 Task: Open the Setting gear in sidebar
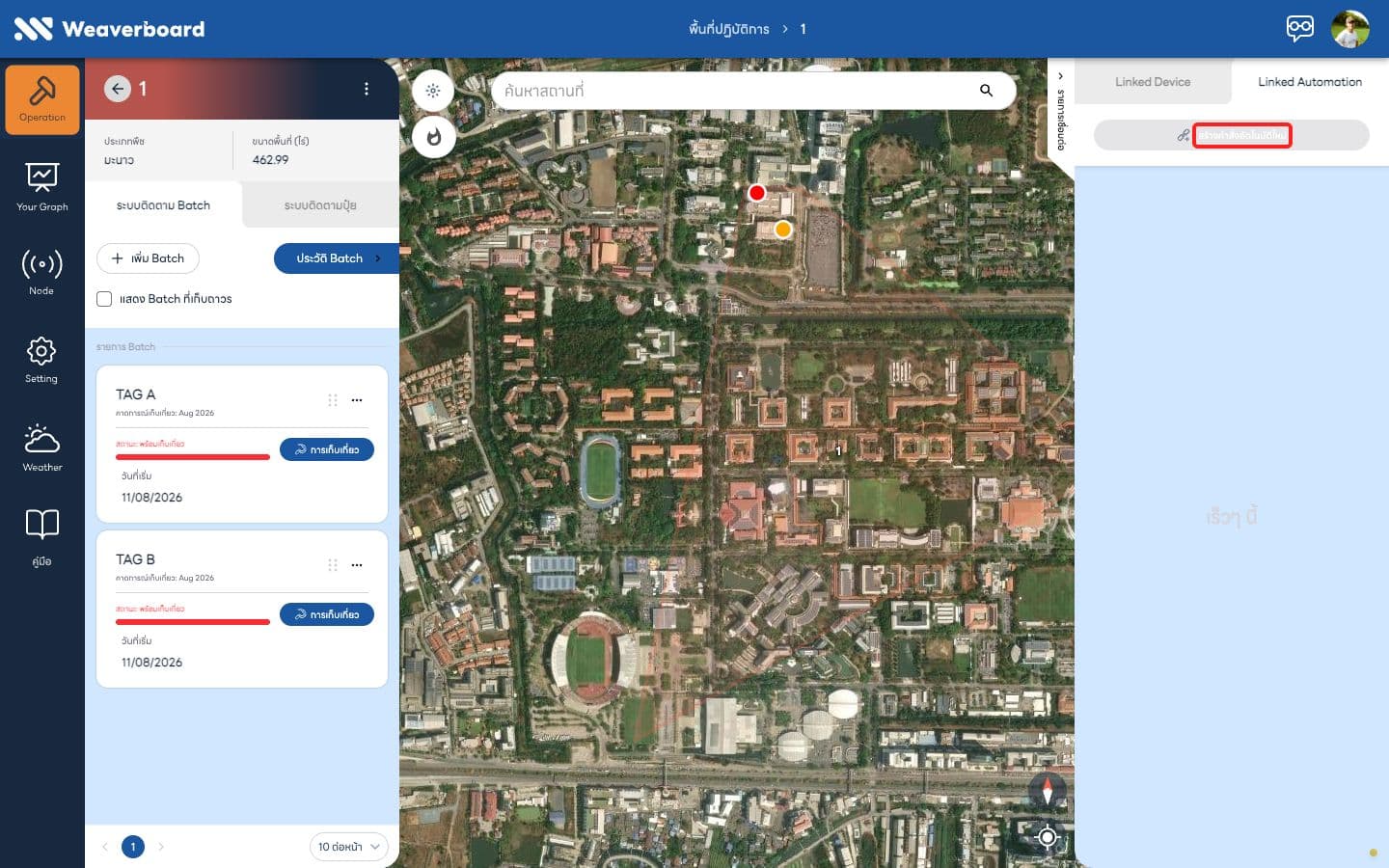pyautogui.click(x=41, y=360)
